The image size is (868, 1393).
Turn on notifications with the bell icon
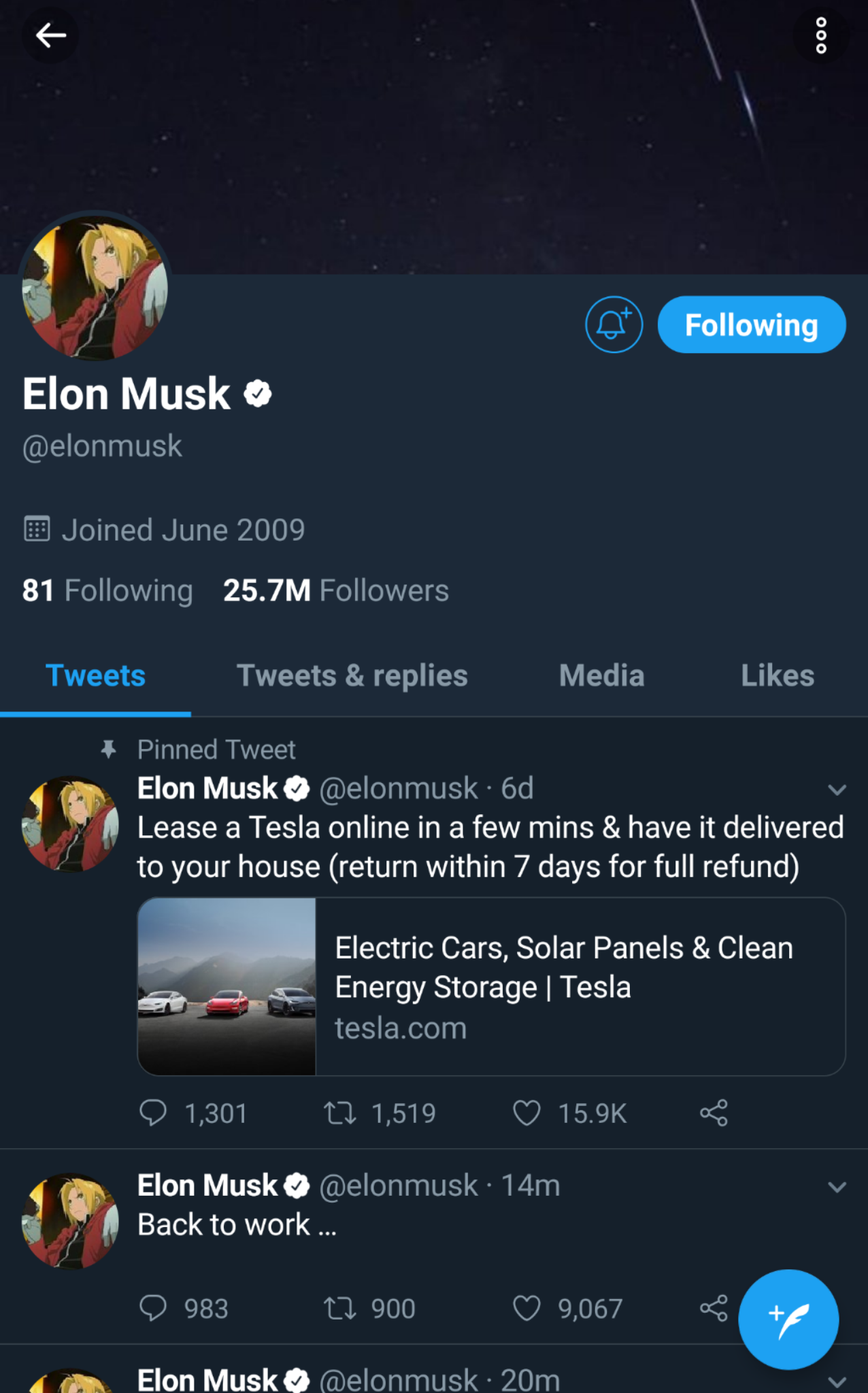pyautogui.click(x=614, y=324)
